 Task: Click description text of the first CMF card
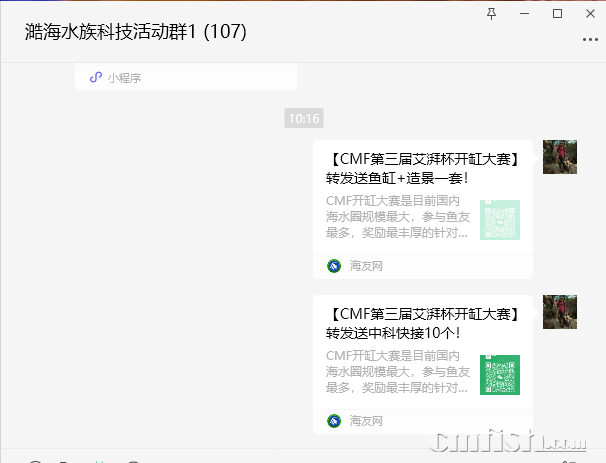tap(398, 217)
